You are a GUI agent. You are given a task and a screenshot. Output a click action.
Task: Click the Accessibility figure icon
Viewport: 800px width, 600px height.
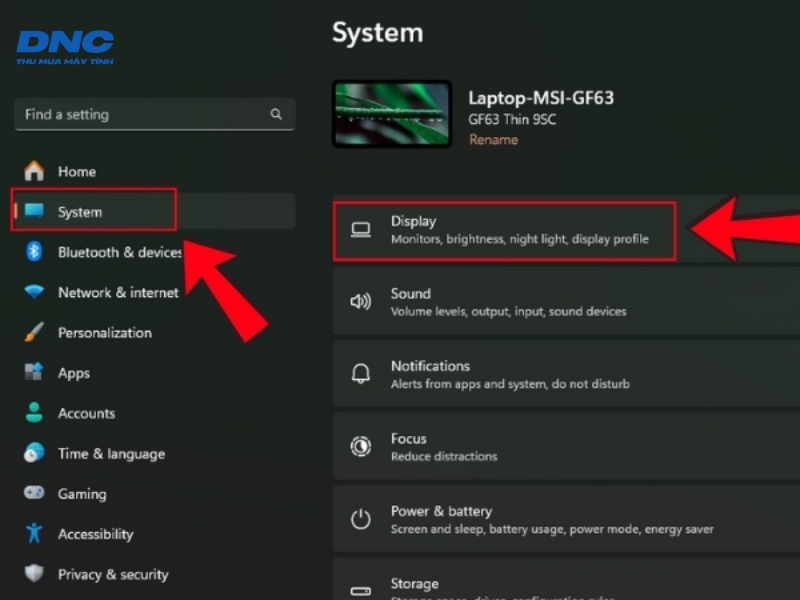34,533
